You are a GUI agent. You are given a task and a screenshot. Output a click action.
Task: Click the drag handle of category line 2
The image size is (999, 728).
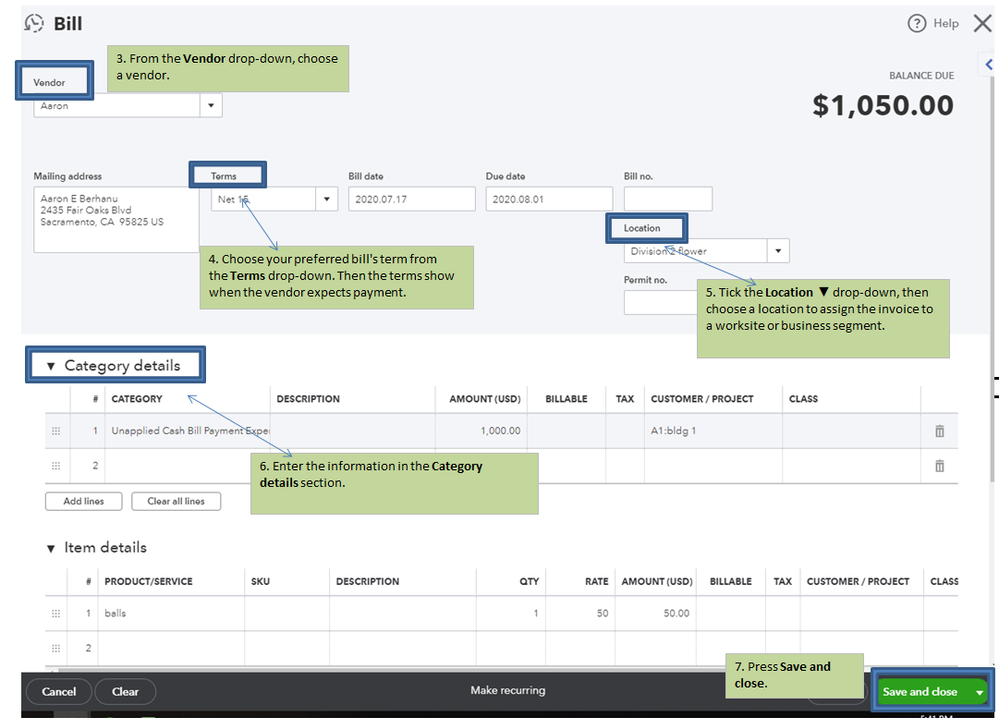[56, 466]
